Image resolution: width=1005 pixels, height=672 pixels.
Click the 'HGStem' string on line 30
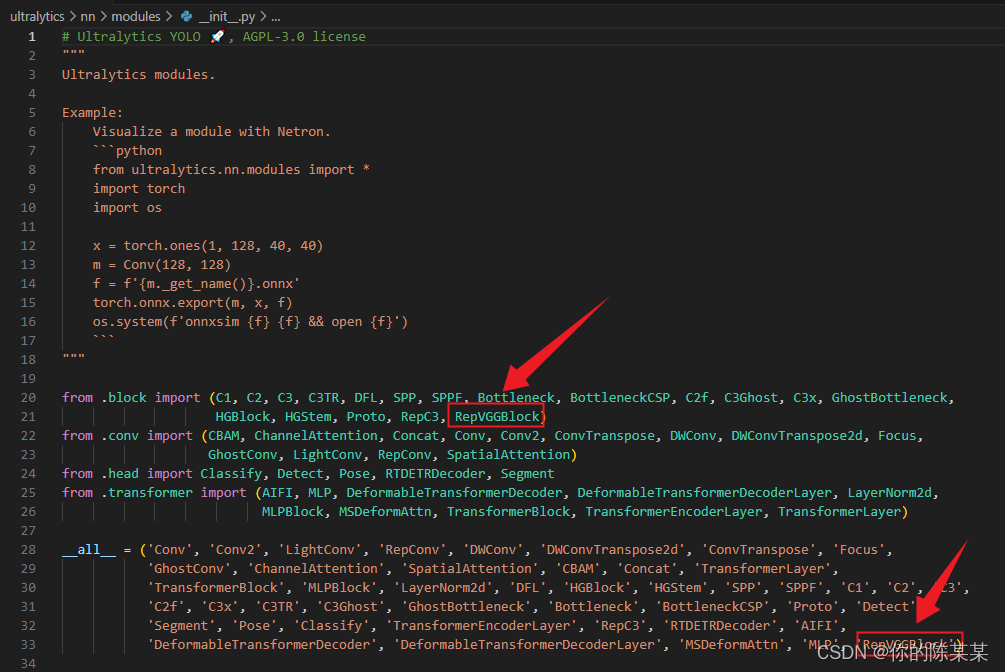(677, 587)
